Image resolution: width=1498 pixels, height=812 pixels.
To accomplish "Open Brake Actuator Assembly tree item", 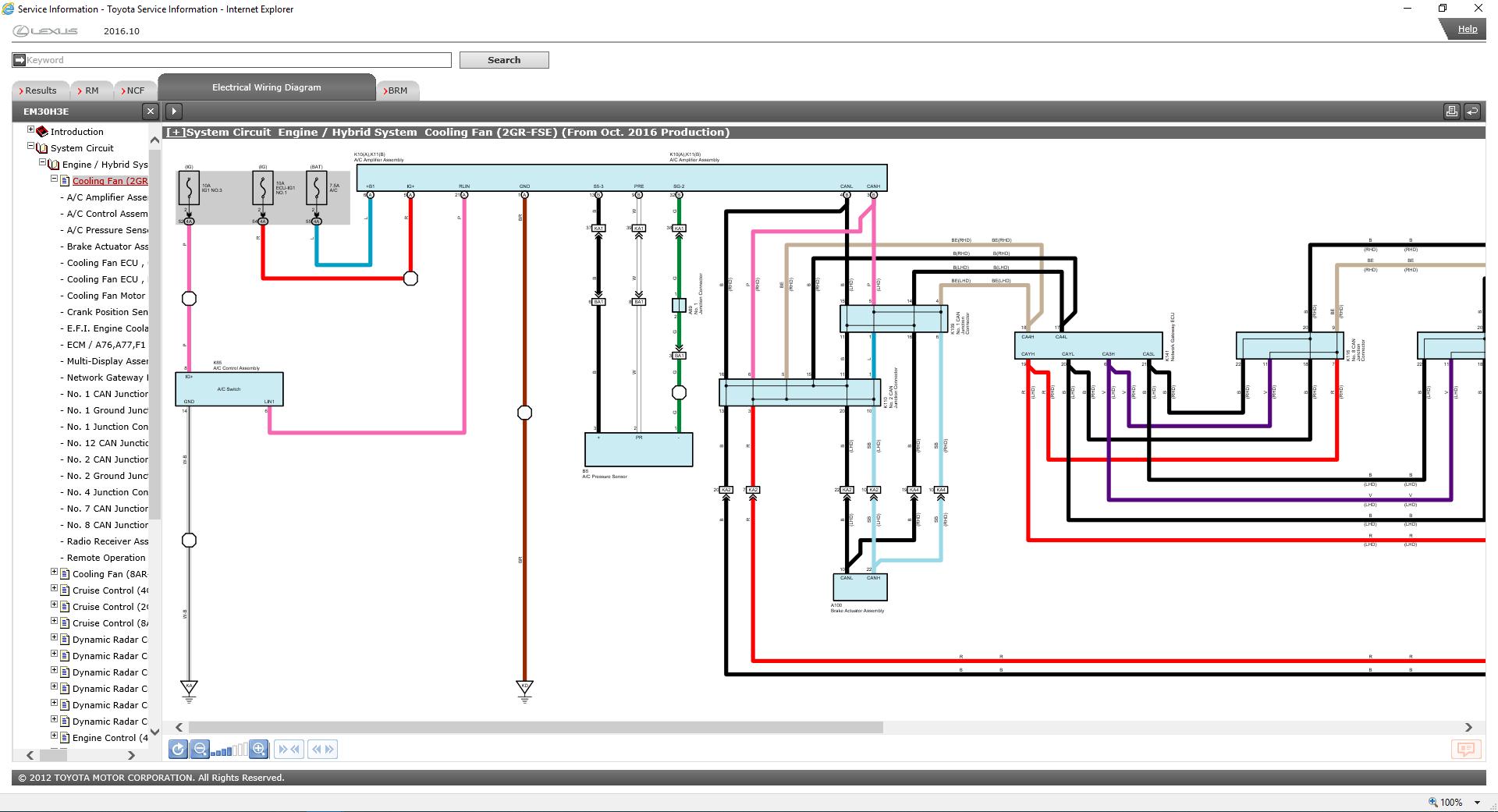I will click(x=107, y=246).
